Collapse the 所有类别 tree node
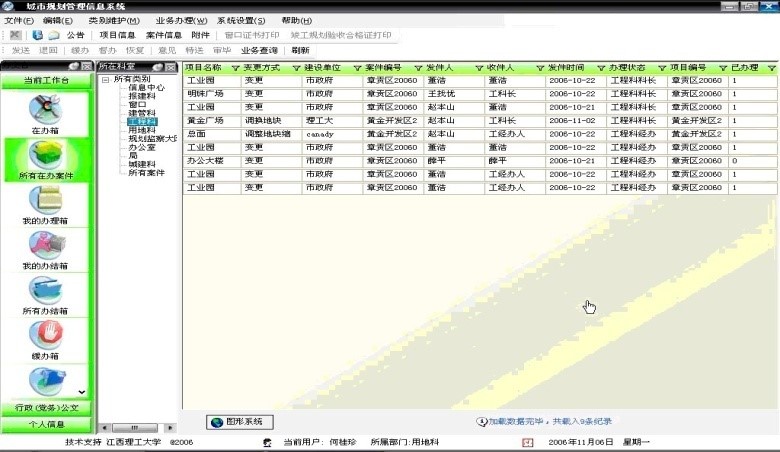Screen dimensions: 780x452 (x=105, y=78)
